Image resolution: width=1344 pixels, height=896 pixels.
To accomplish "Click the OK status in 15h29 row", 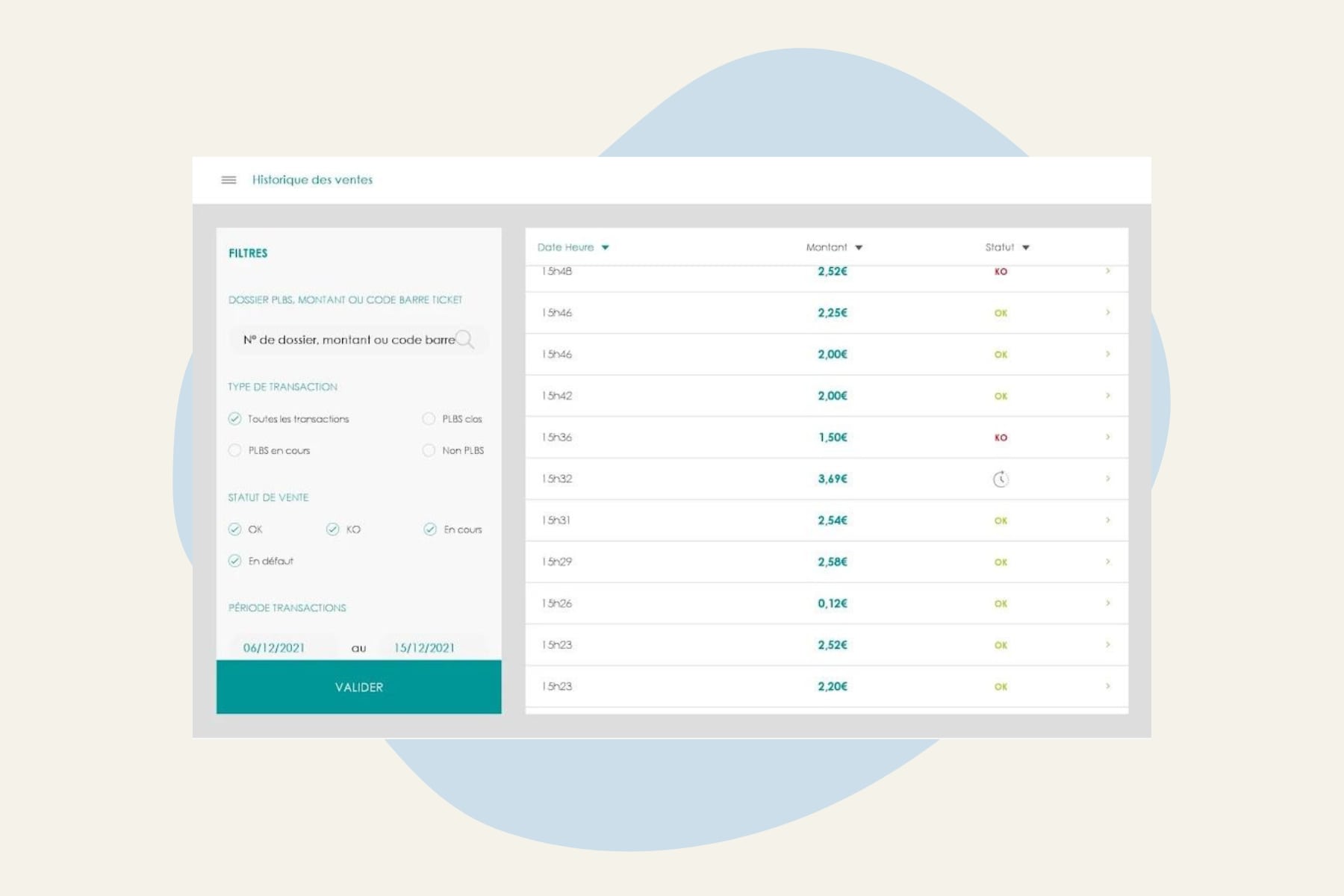I will (1001, 562).
